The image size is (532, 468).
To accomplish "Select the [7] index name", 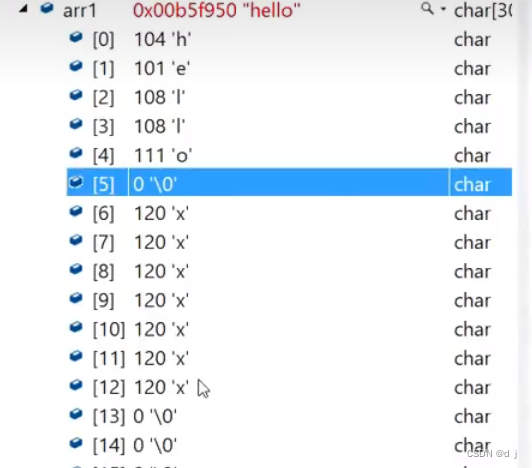I will pyautogui.click(x=103, y=243).
